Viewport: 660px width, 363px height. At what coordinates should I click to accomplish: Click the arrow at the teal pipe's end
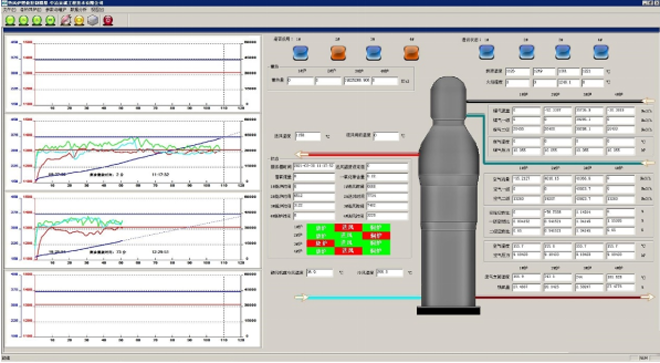[648, 163]
